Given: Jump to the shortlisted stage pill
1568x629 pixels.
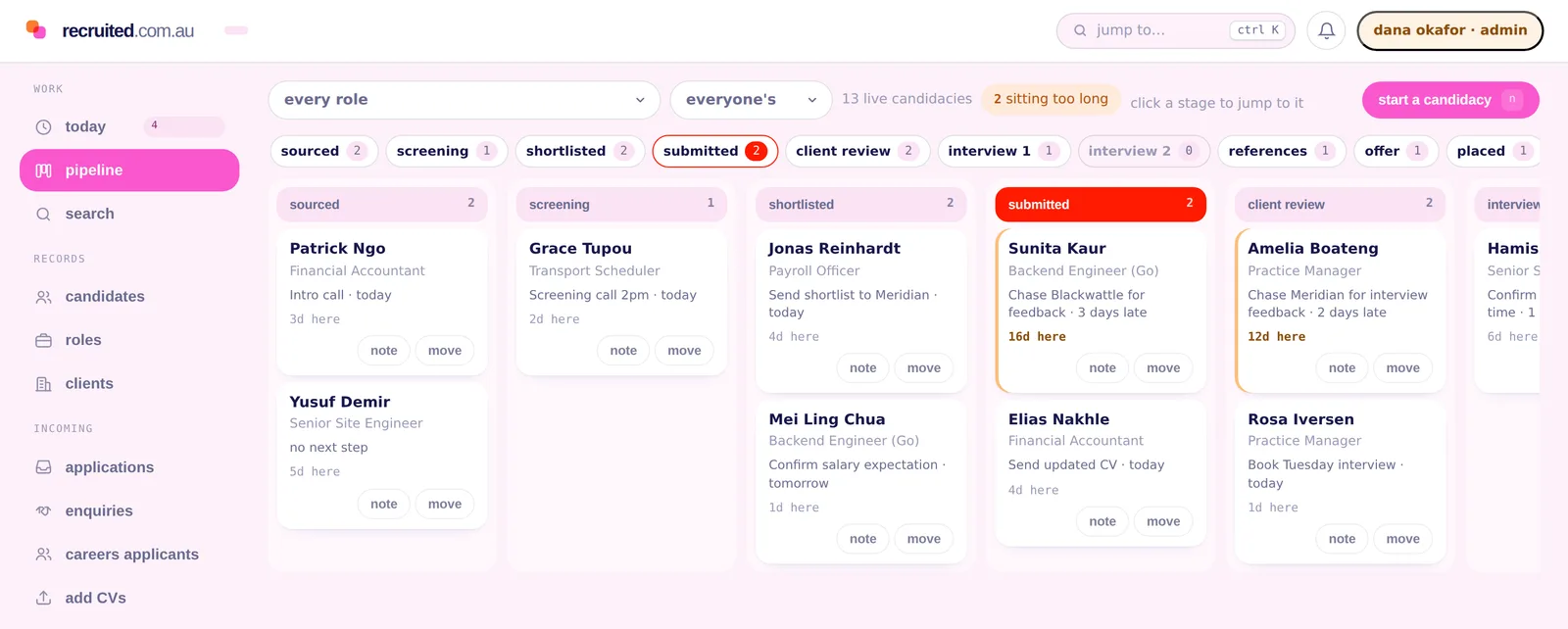Looking at the screenshot, I should pyautogui.click(x=580, y=151).
